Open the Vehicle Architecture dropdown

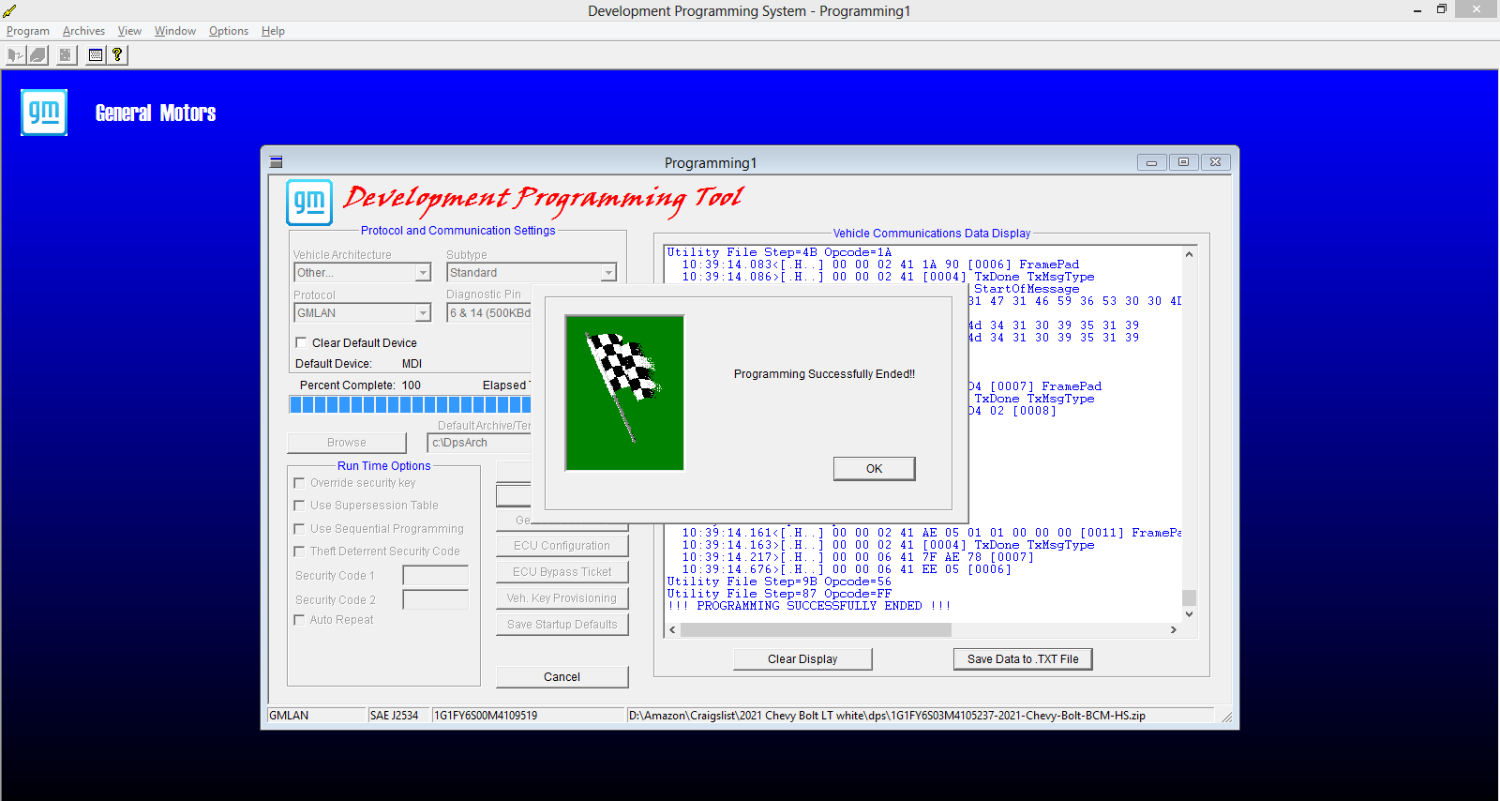(423, 273)
